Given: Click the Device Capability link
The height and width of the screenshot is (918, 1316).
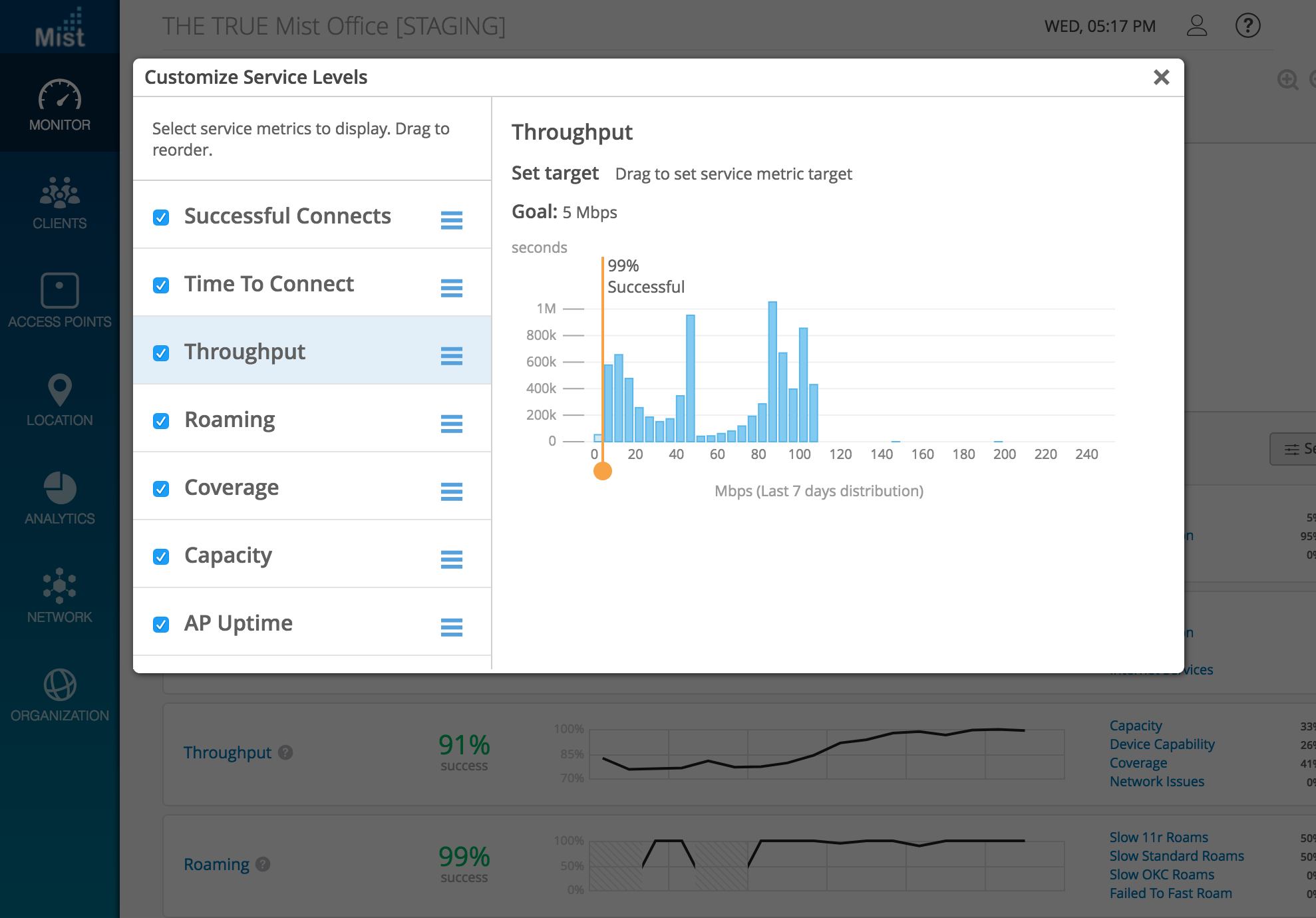Looking at the screenshot, I should click(x=1162, y=744).
